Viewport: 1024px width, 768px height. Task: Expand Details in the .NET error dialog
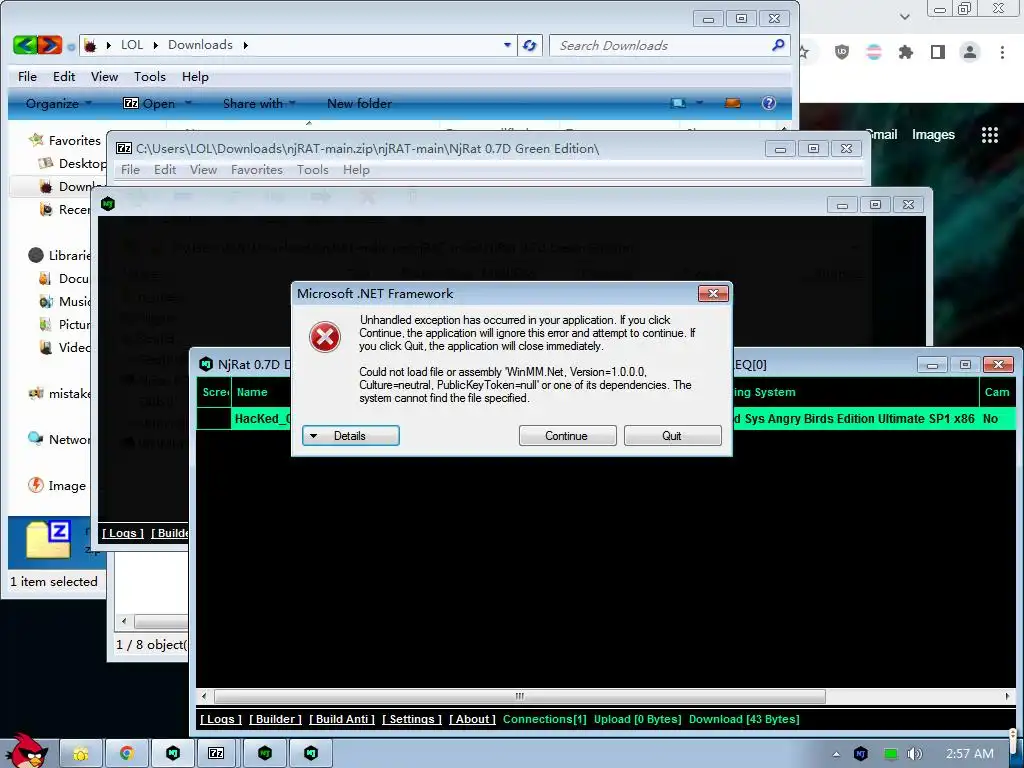click(x=351, y=436)
